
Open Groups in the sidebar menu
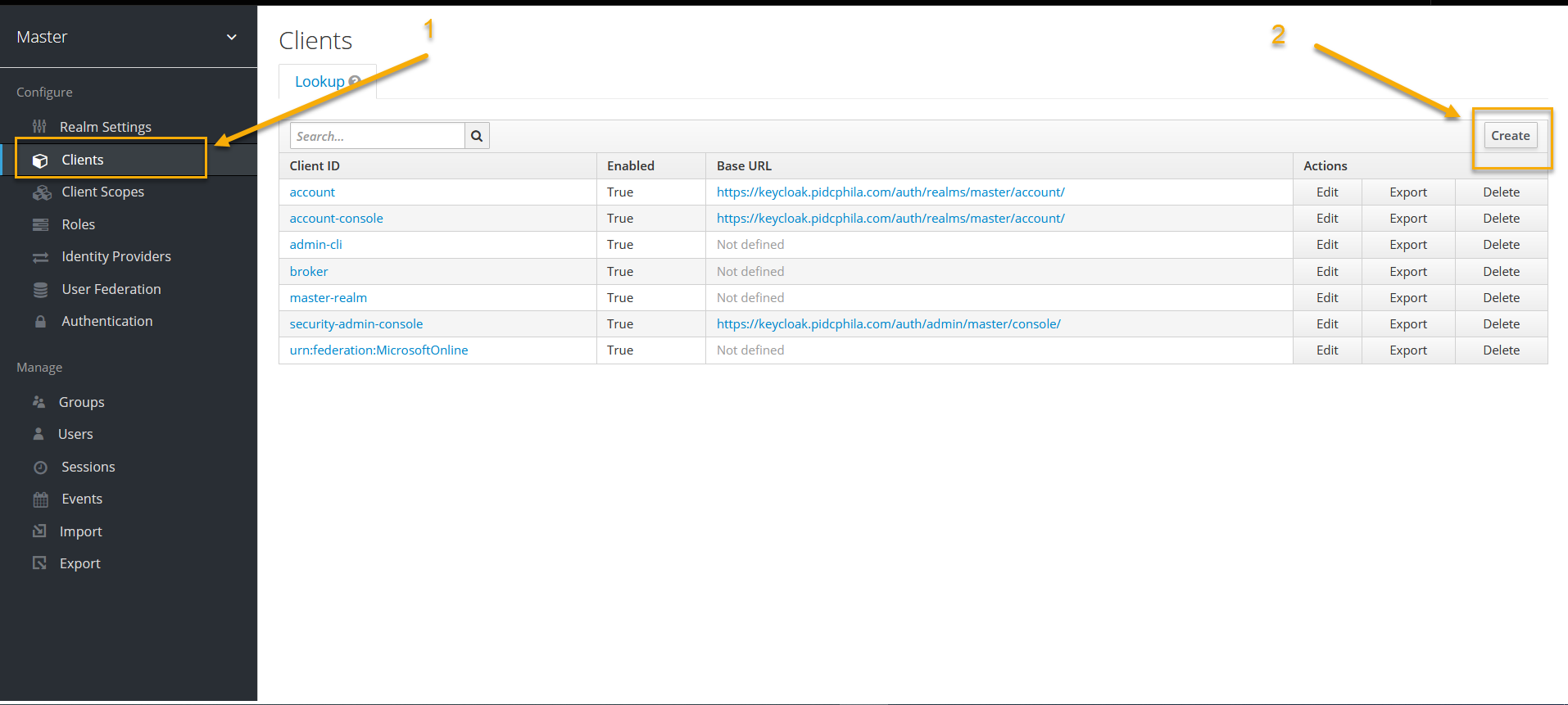(x=81, y=402)
